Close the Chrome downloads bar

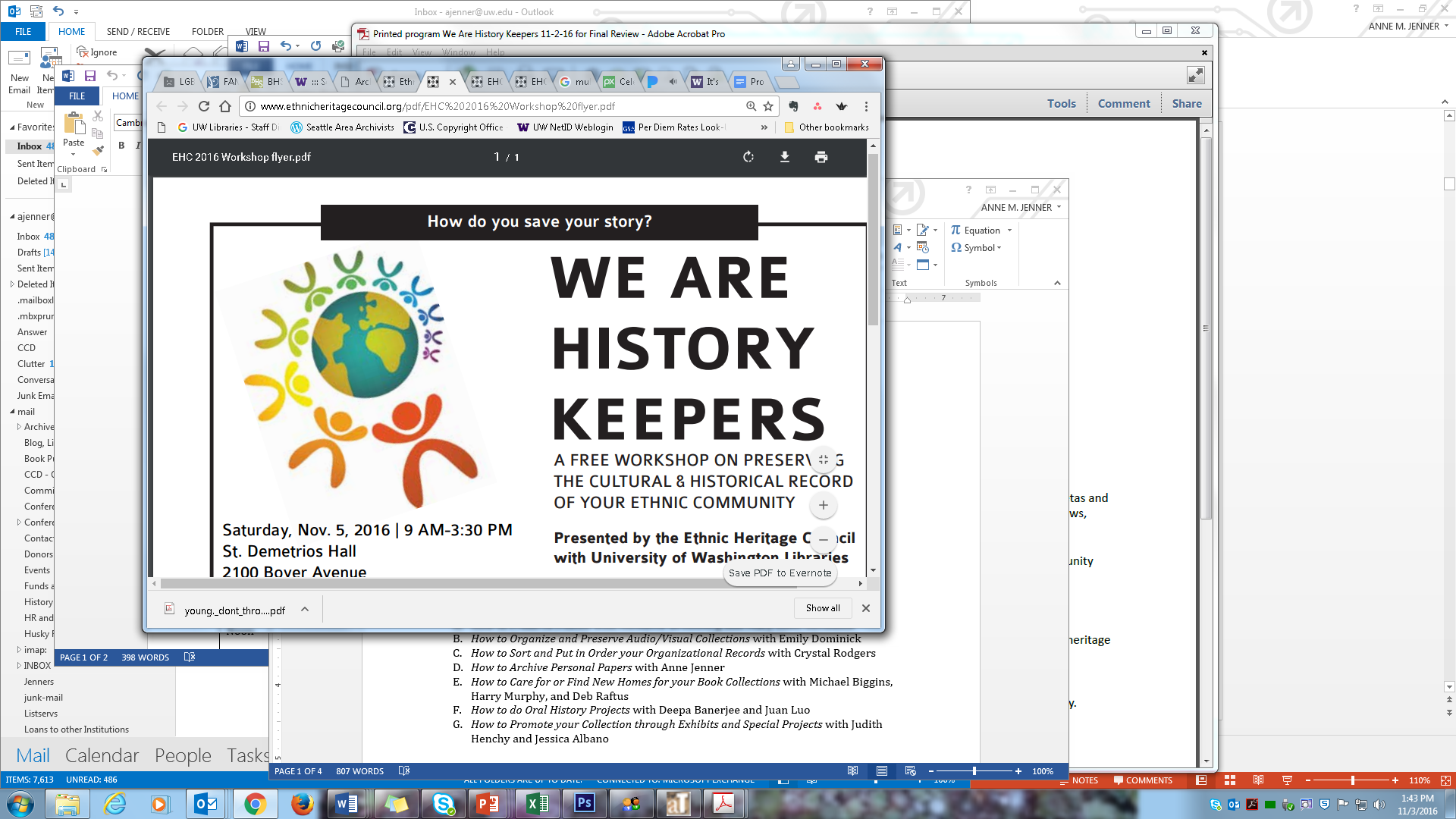(x=866, y=608)
